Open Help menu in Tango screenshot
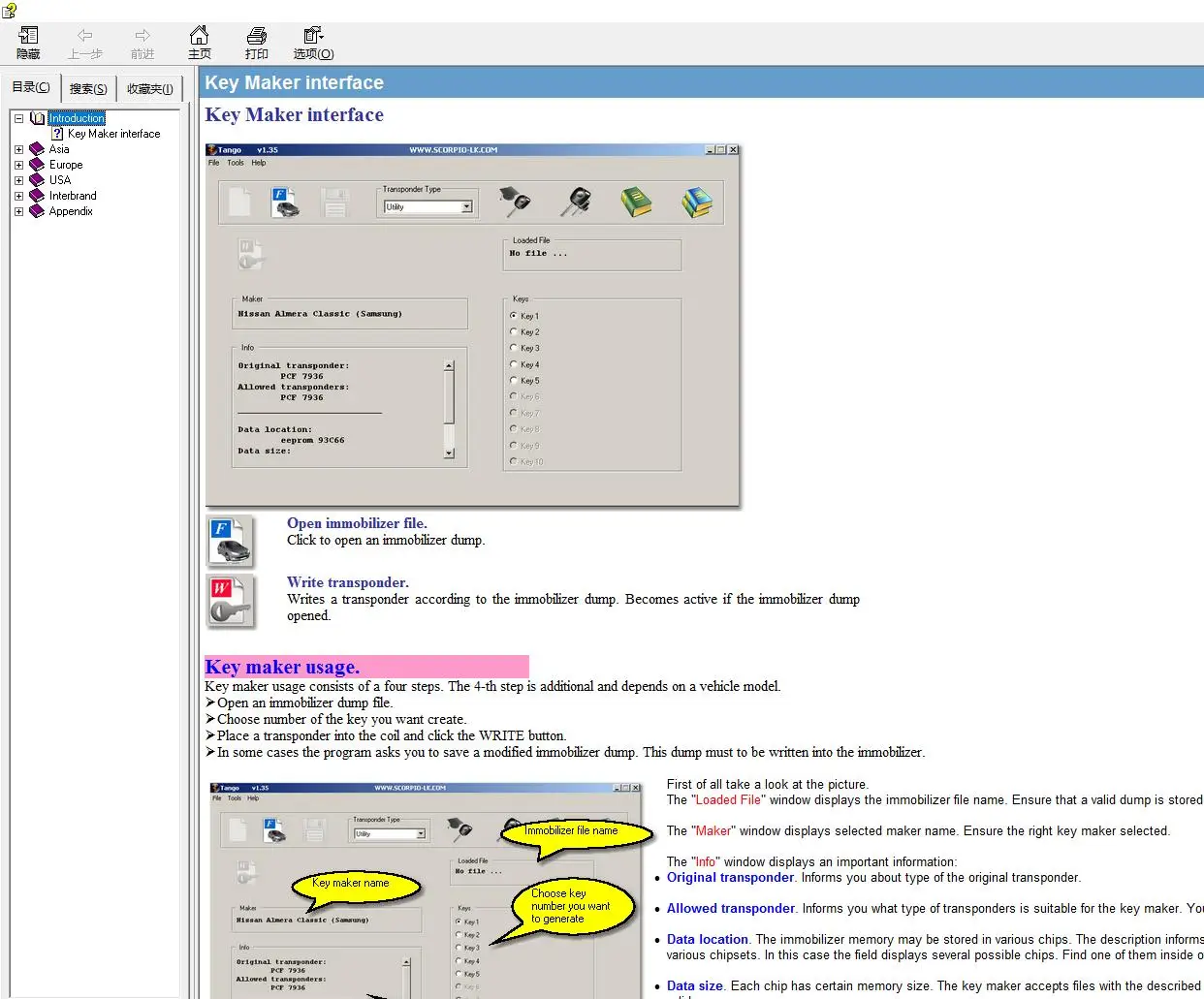This screenshot has width=1204, height=999. click(x=259, y=163)
